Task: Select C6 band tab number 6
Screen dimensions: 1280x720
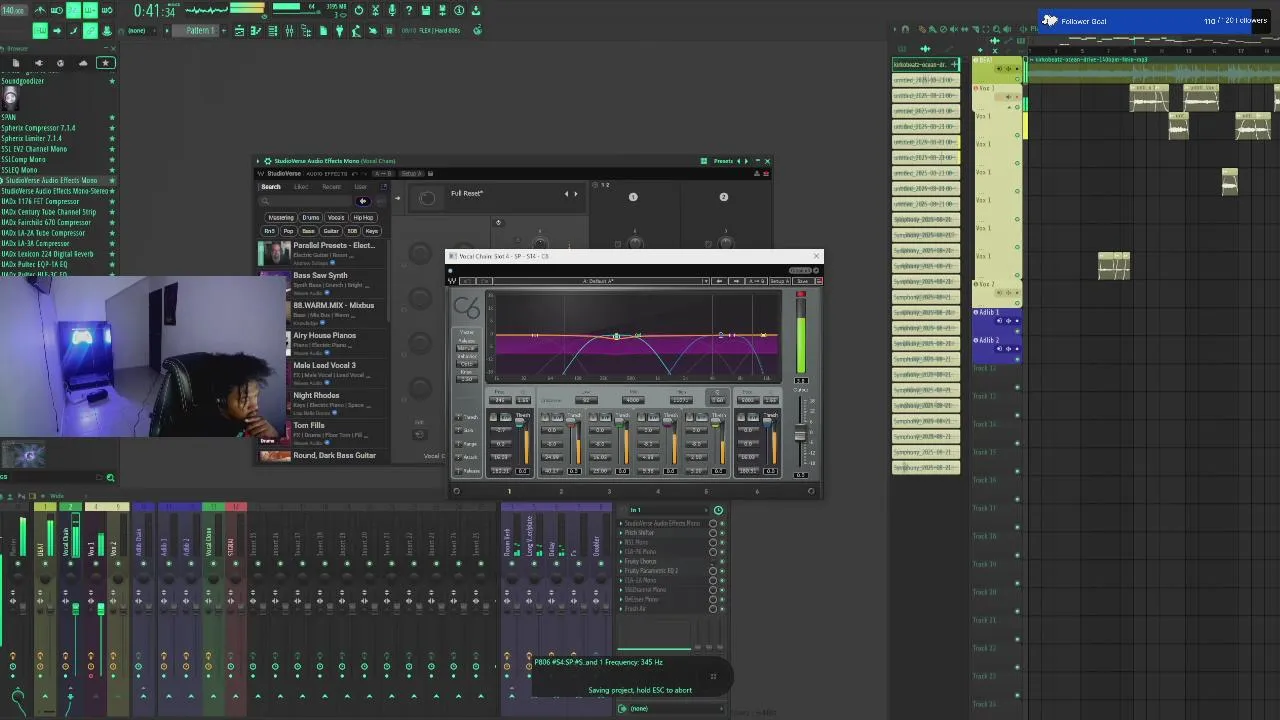Action: [757, 492]
